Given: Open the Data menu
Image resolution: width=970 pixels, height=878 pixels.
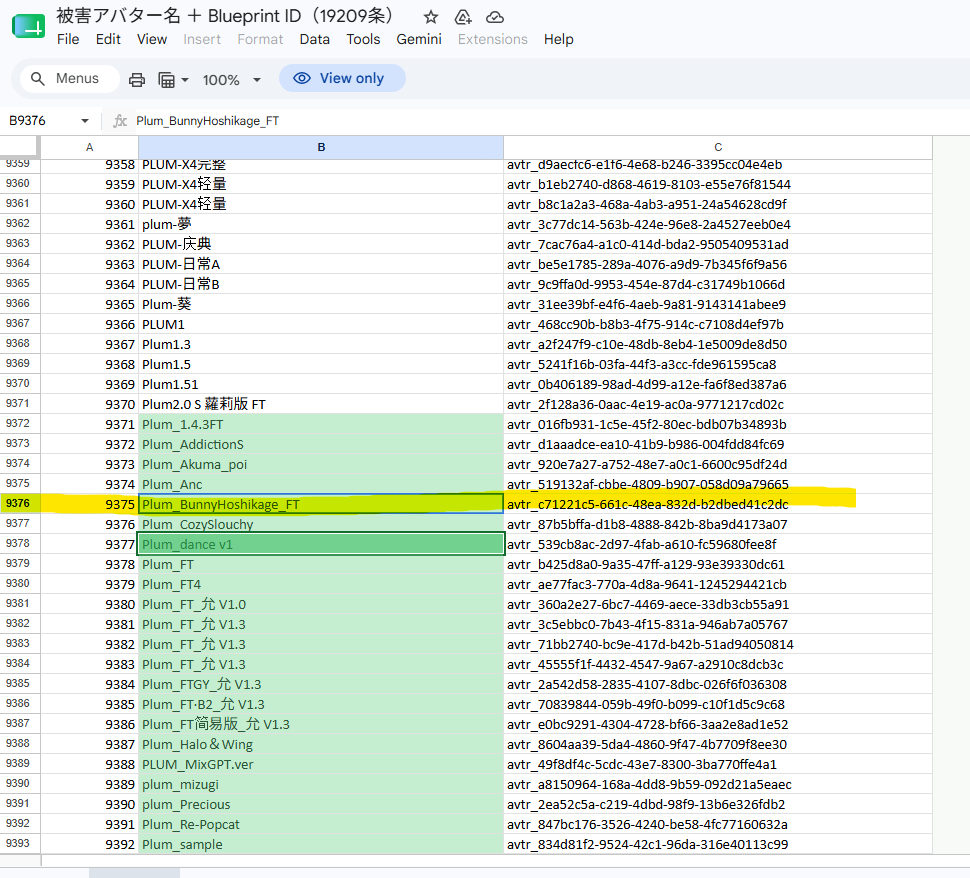Looking at the screenshot, I should click(314, 39).
